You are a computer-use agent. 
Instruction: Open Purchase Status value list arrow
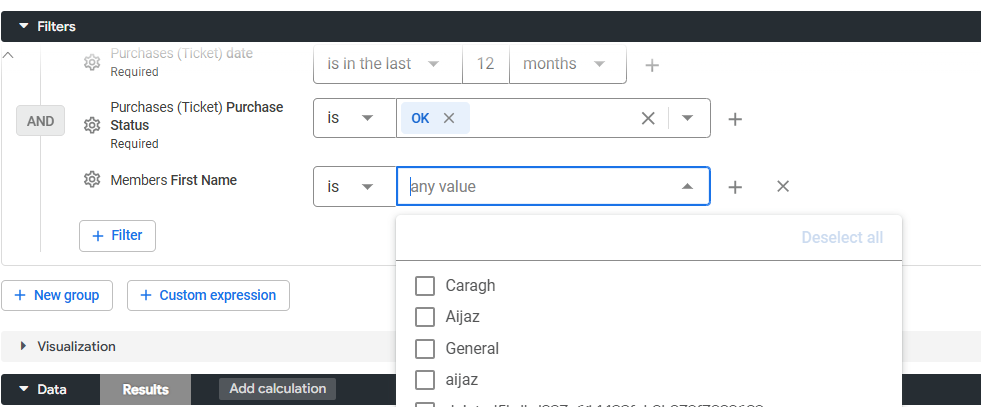(x=688, y=118)
